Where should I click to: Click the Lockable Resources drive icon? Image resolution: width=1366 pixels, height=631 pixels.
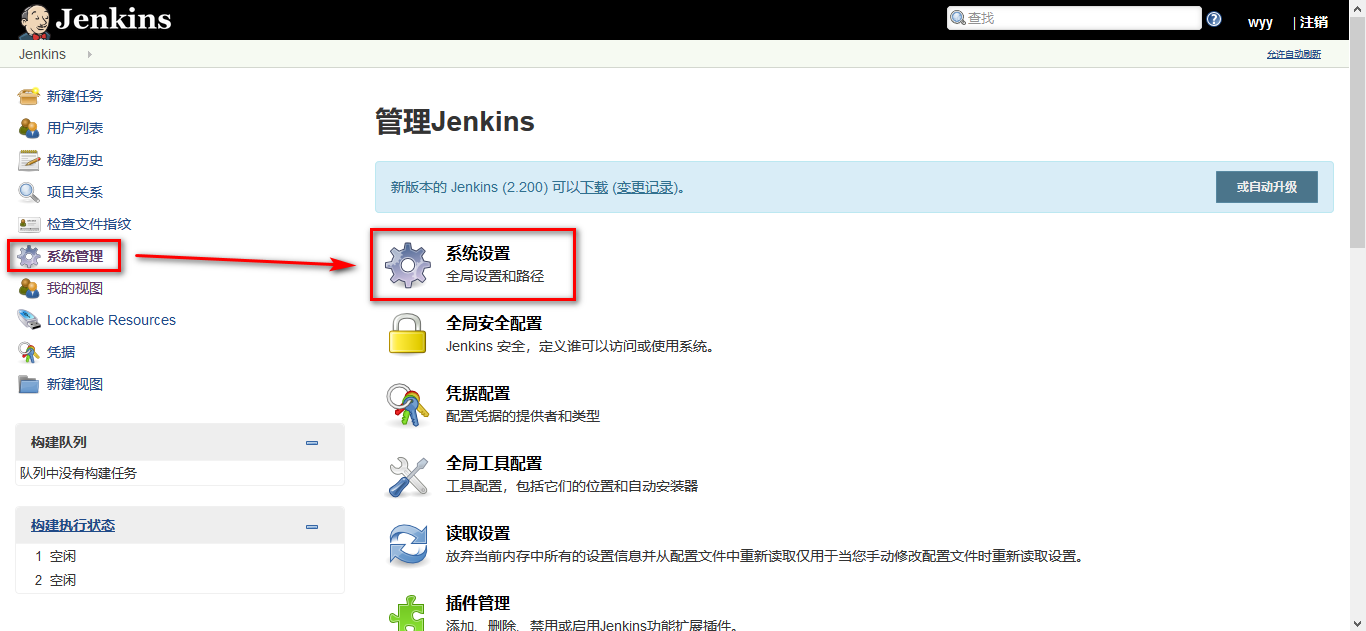(29, 320)
